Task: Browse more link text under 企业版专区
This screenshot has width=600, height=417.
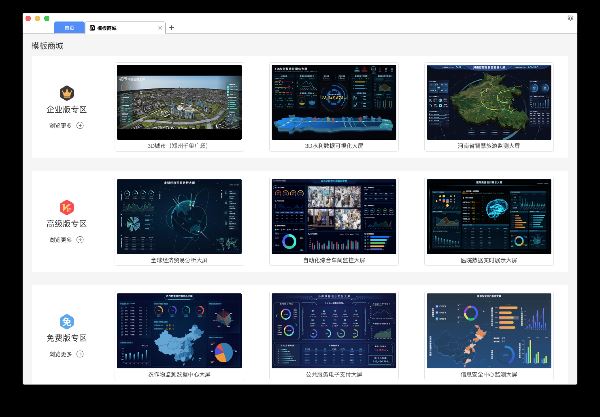Action: (x=60, y=125)
